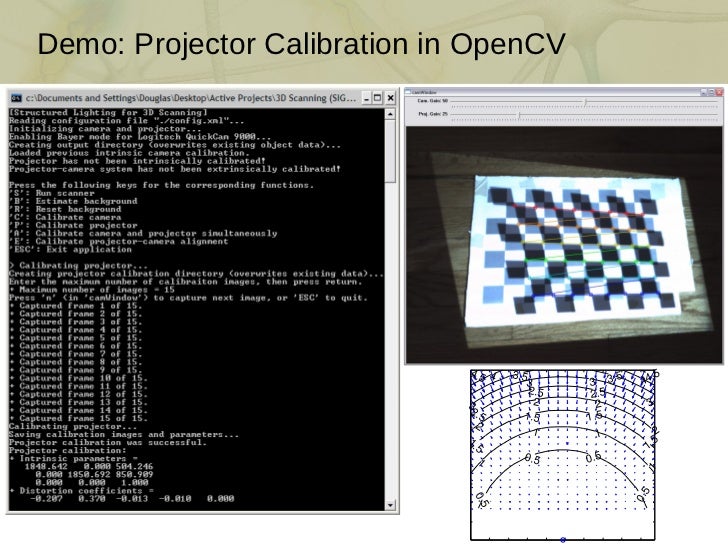Minimize the console window
The height and width of the screenshot is (546, 728).
click(366, 98)
